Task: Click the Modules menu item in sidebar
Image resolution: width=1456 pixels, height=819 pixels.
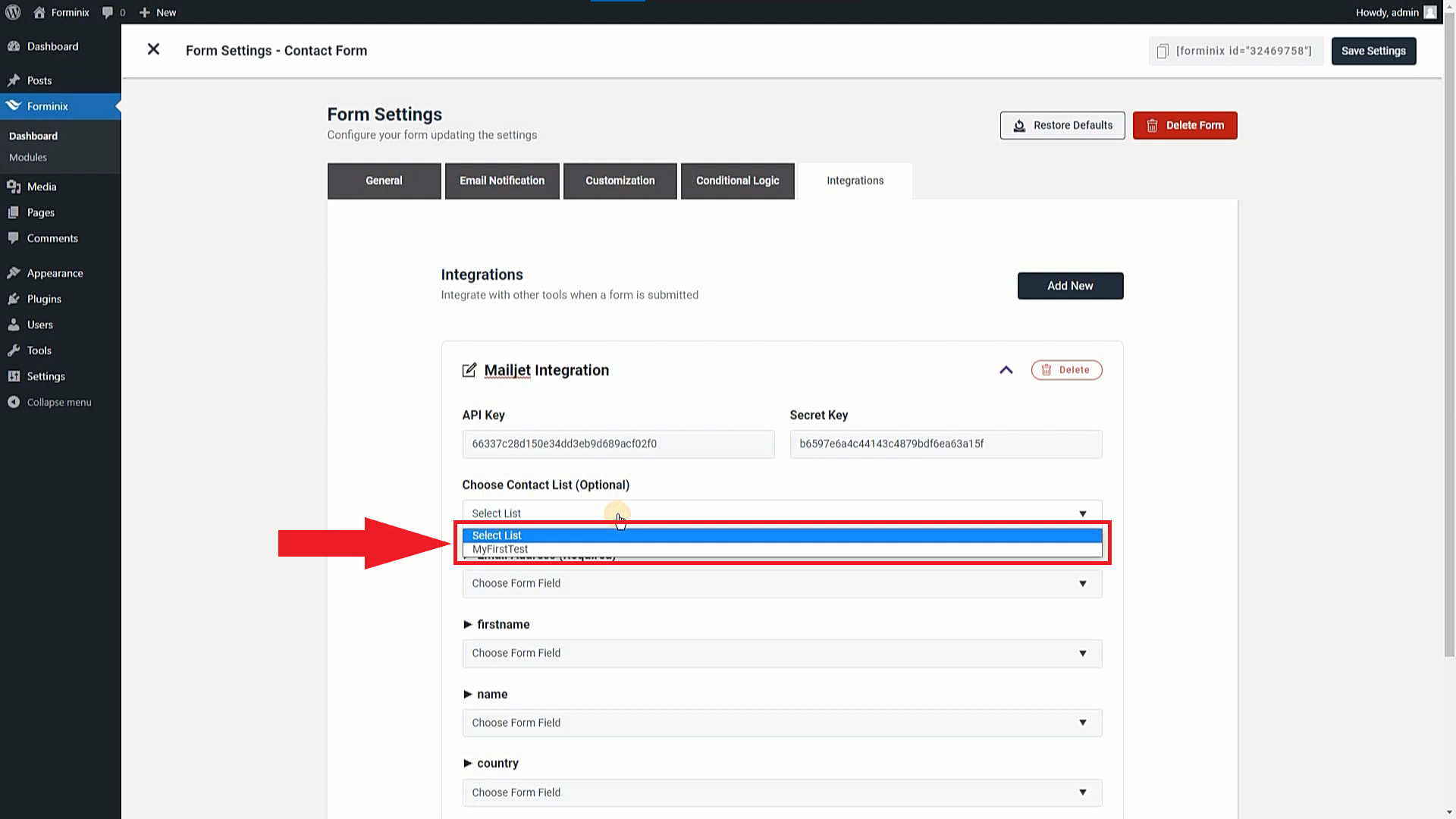Action: [28, 157]
